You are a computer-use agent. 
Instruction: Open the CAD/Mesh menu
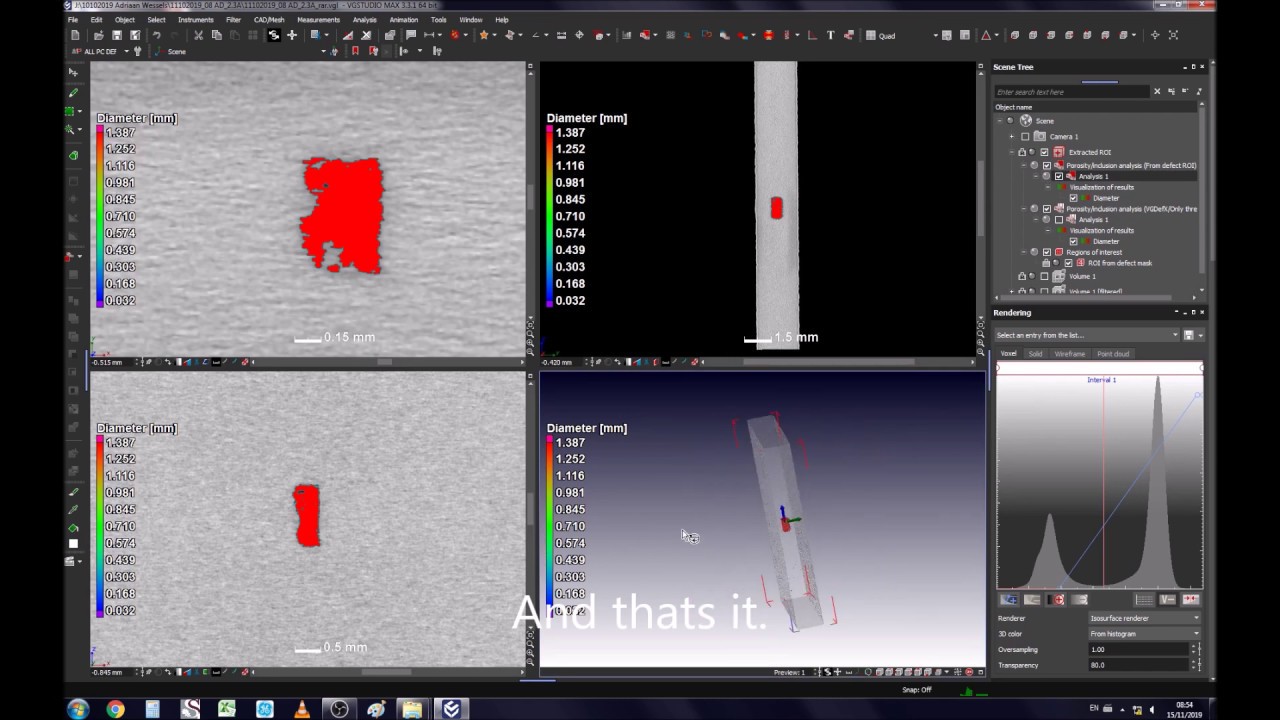[x=269, y=19]
